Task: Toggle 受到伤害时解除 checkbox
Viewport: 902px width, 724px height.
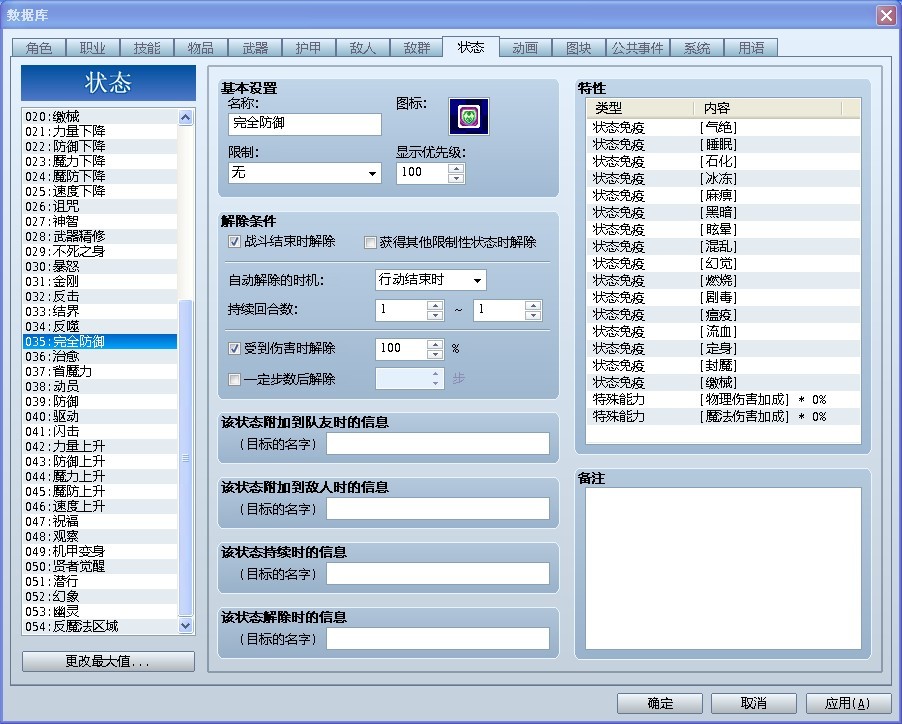Action: click(234, 348)
